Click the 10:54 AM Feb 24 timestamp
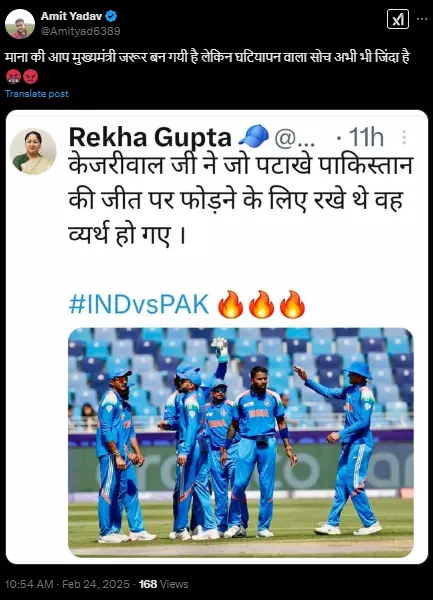This screenshot has width=433, height=600. 67,584
